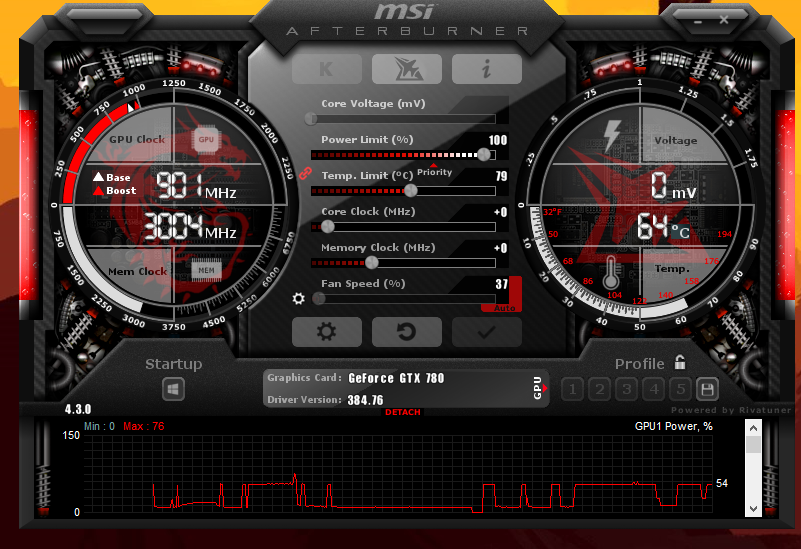Click the lightning bolt voltage icon
Viewport: 801px width, 549px height.
pos(611,135)
